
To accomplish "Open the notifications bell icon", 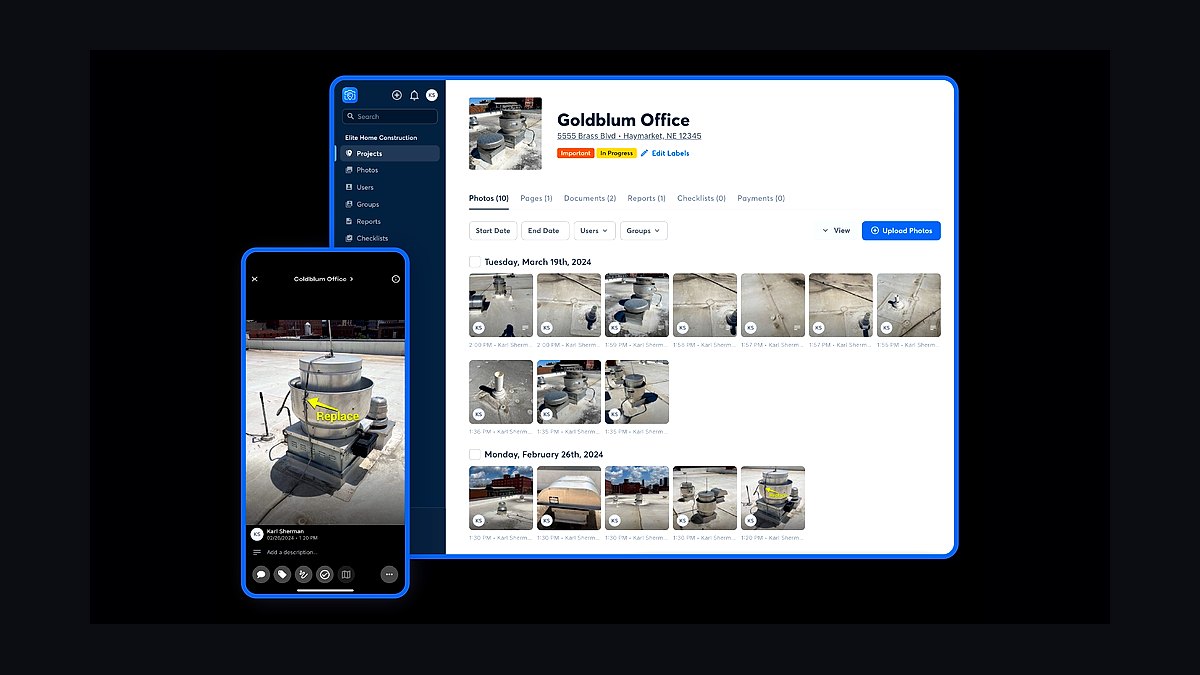I will coord(414,95).
